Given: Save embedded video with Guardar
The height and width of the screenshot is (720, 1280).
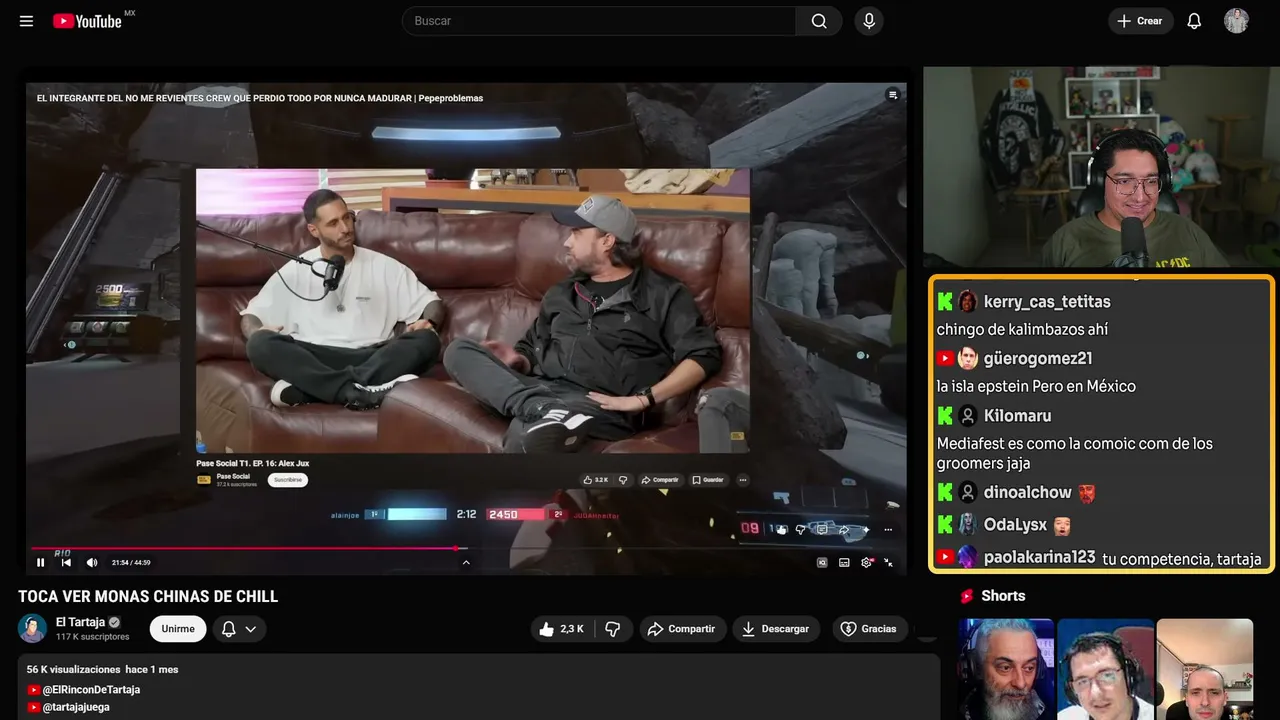Looking at the screenshot, I should pyautogui.click(x=709, y=480).
